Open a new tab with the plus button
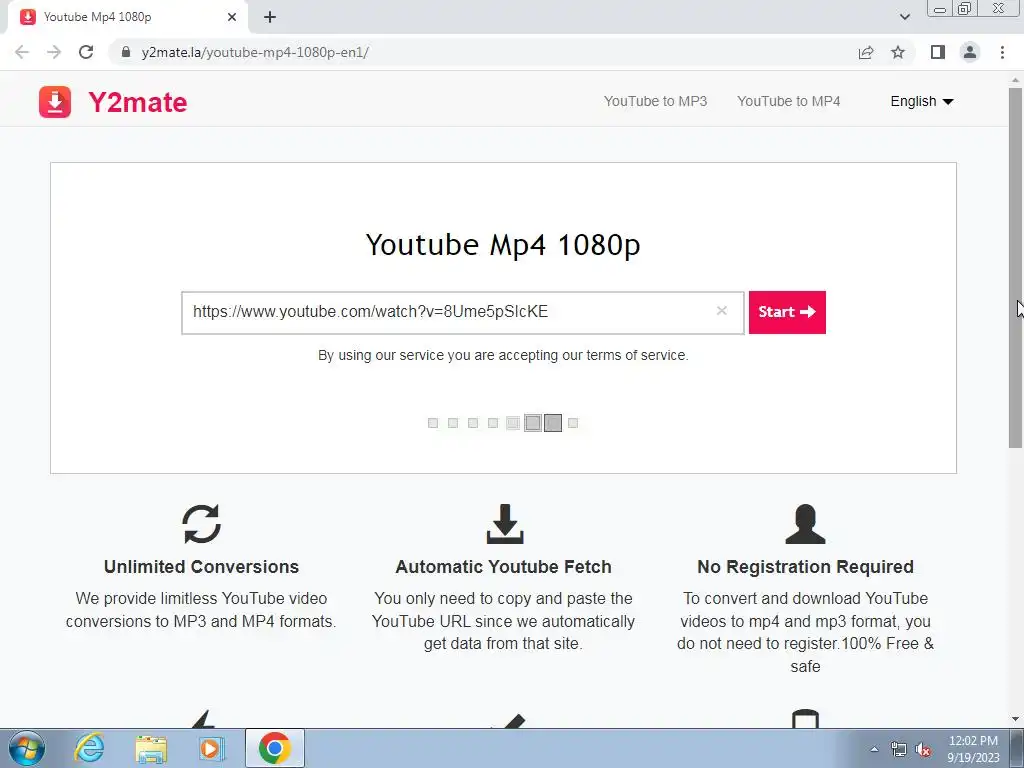Image resolution: width=1024 pixels, height=768 pixels. point(270,17)
